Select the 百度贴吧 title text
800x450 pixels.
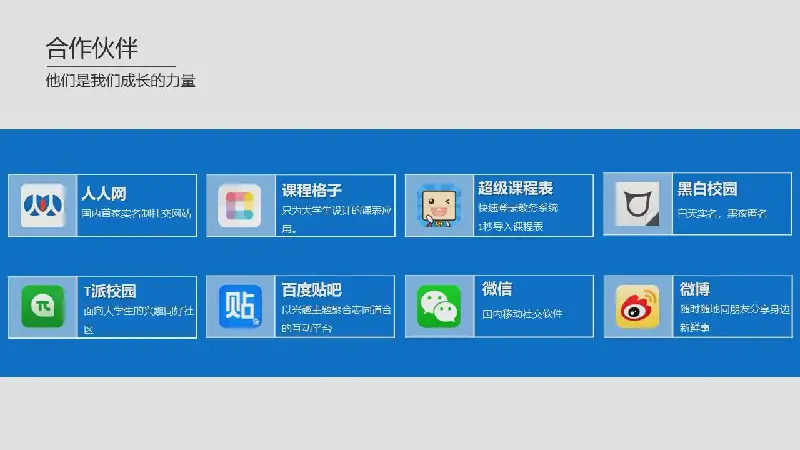click(312, 290)
